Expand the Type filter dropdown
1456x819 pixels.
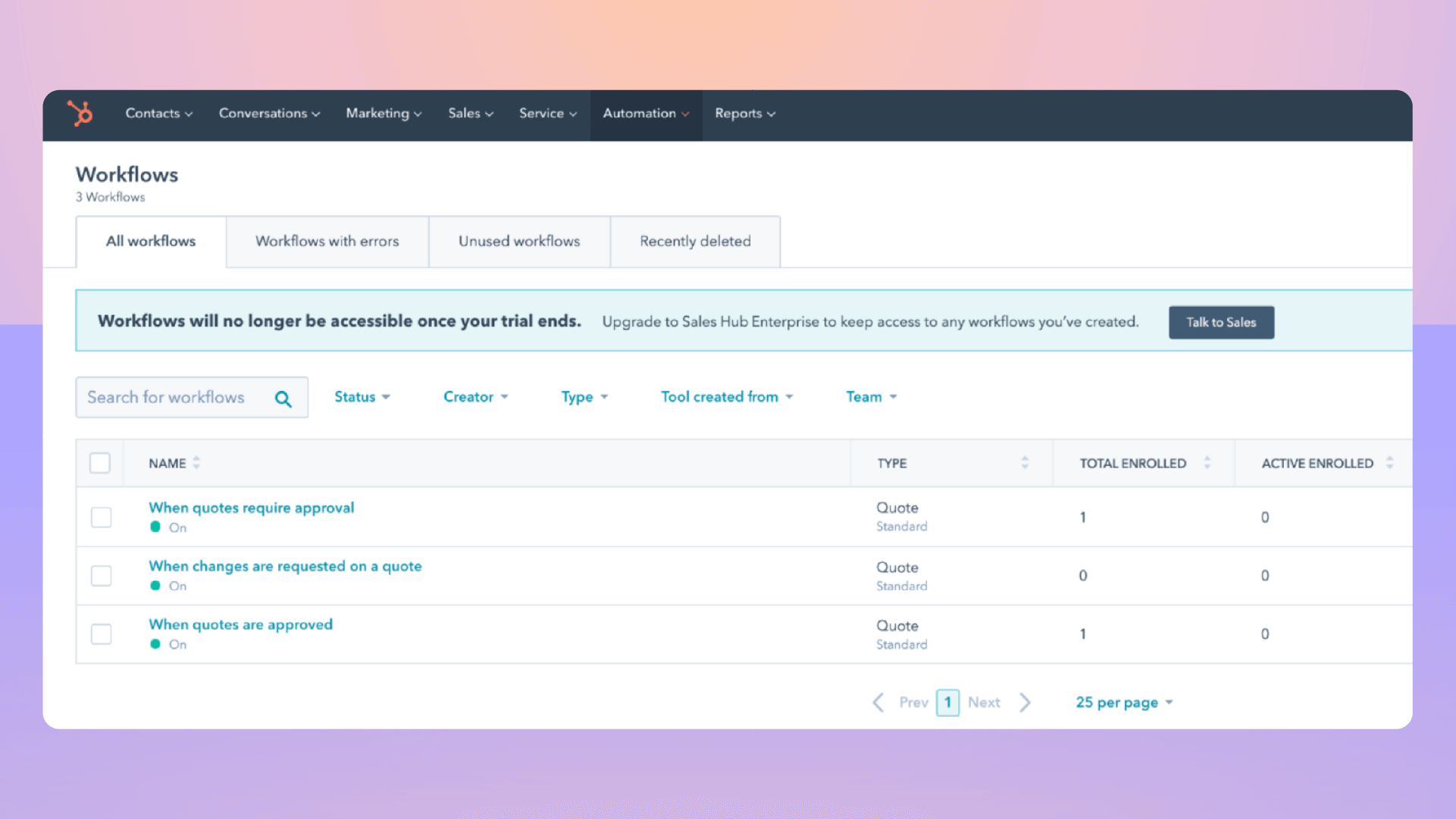584,397
